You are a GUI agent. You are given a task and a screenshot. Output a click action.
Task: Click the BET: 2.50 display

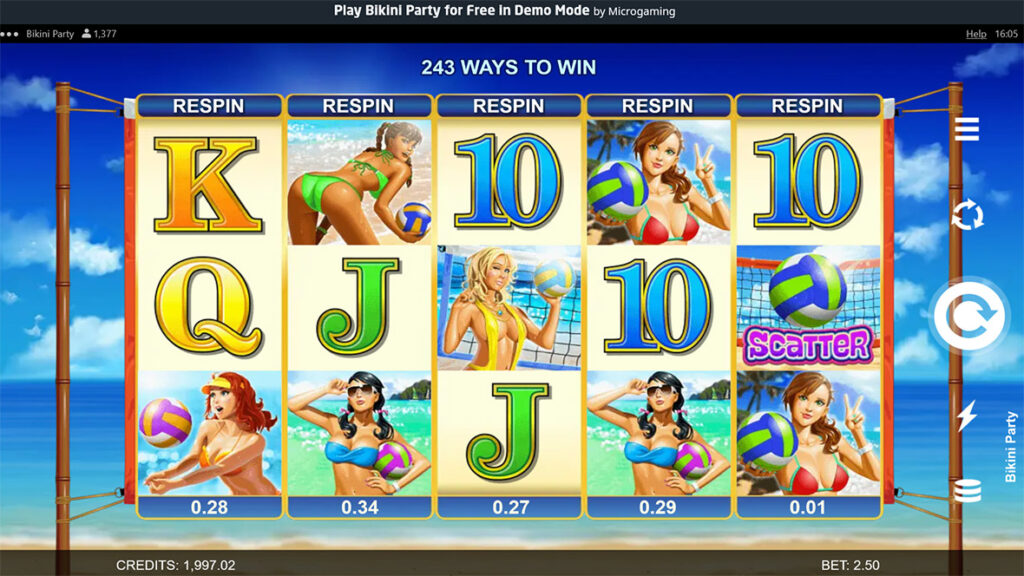(x=850, y=565)
